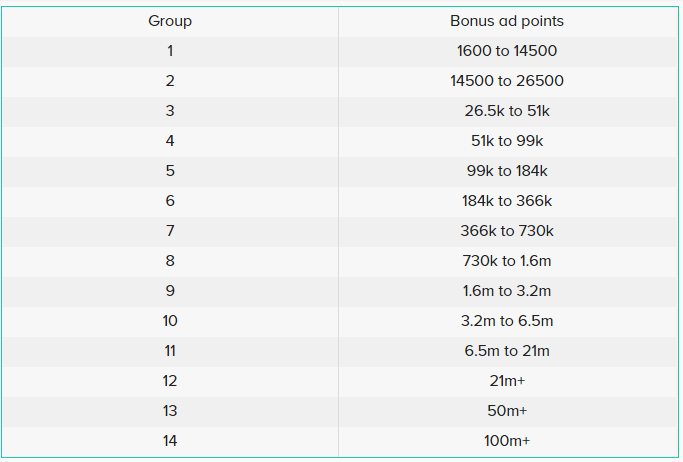Click the '51k to 99k' range cell
This screenshot has width=683, height=462.
click(x=507, y=141)
